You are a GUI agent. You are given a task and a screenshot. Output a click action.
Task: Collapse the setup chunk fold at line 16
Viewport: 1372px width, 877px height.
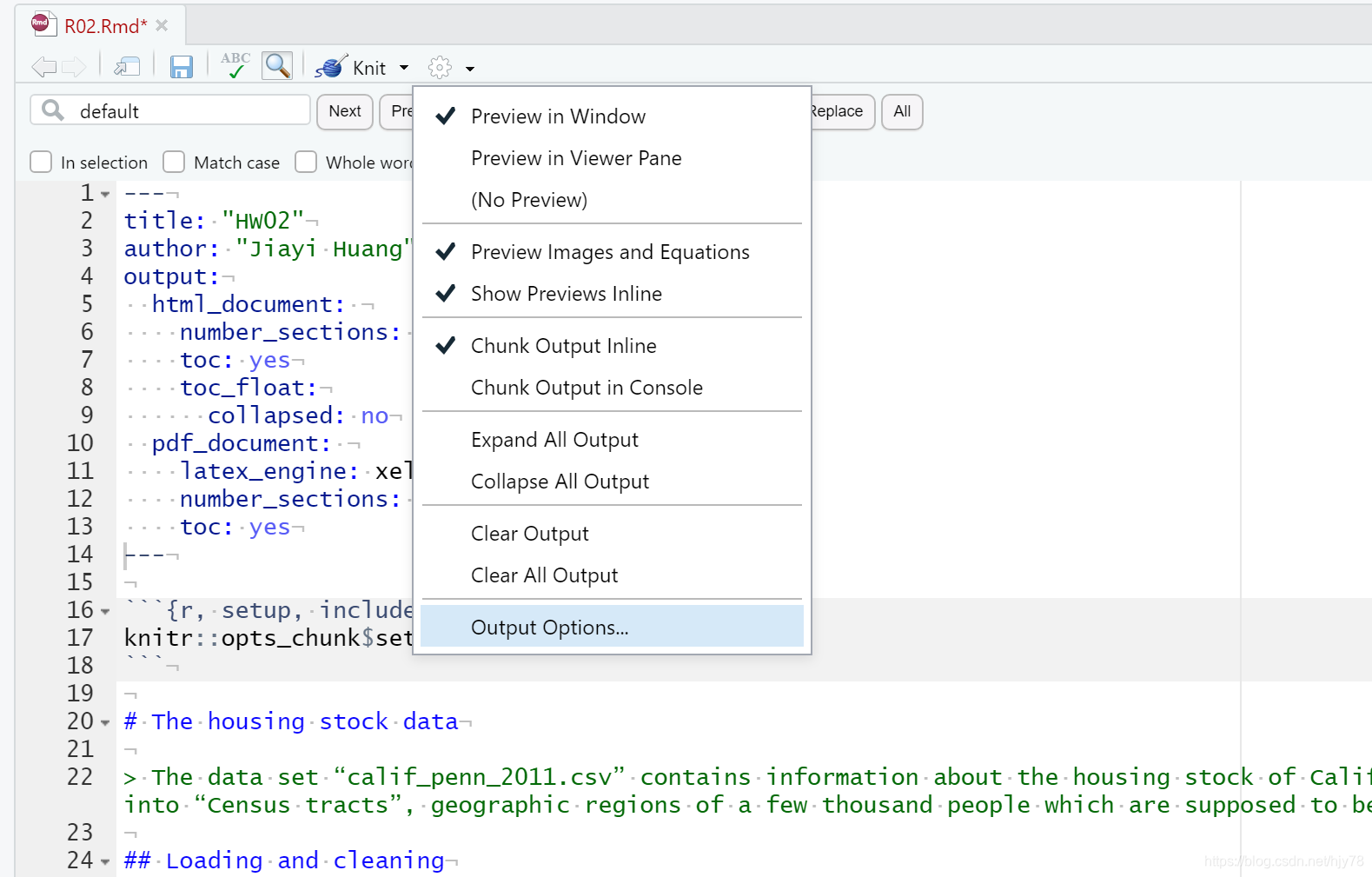tap(105, 611)
